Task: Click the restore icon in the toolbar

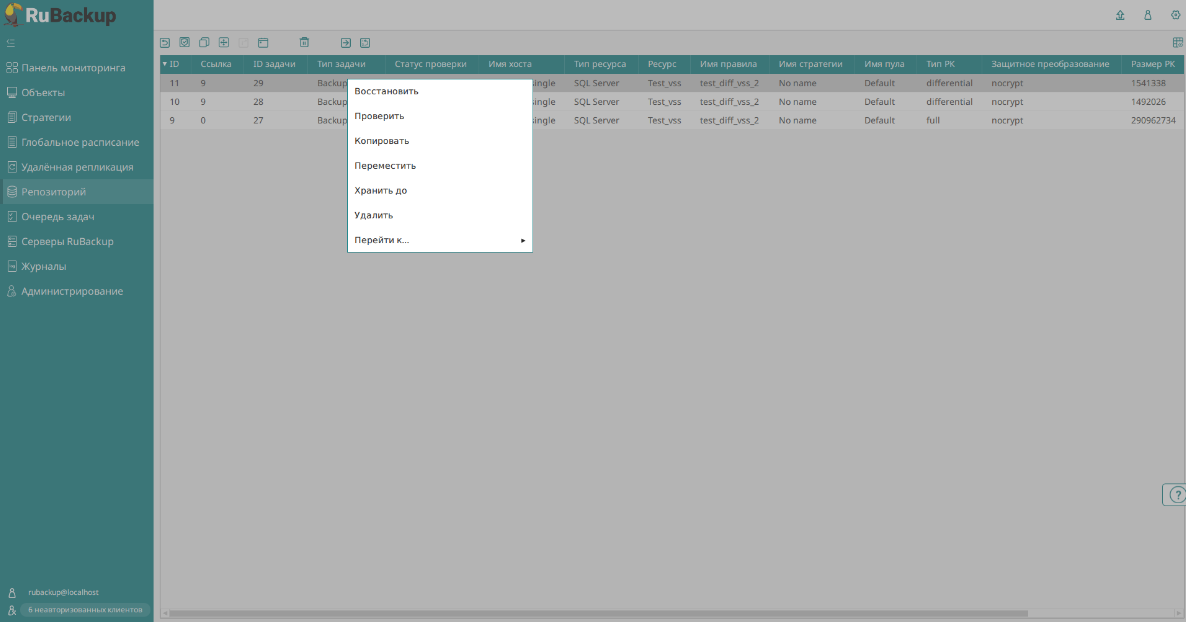Action: (x=165, y=43)
